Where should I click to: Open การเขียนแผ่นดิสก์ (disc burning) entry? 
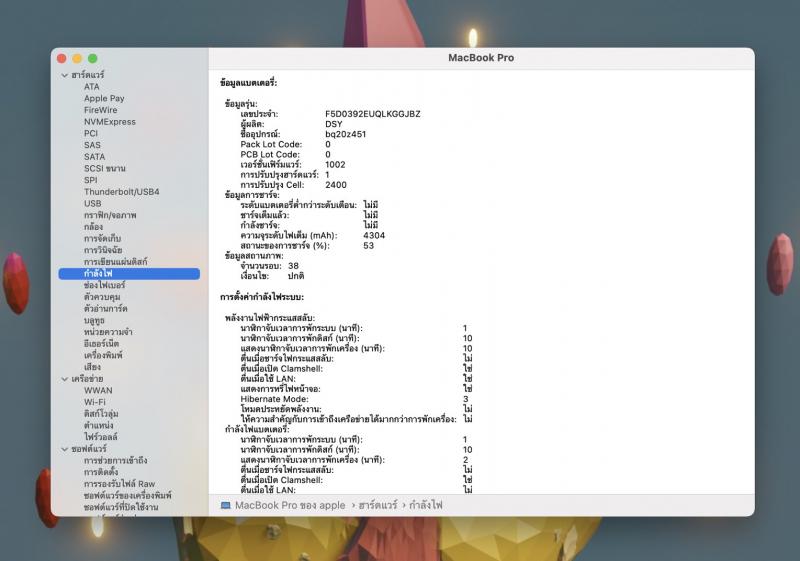point(116,262)
